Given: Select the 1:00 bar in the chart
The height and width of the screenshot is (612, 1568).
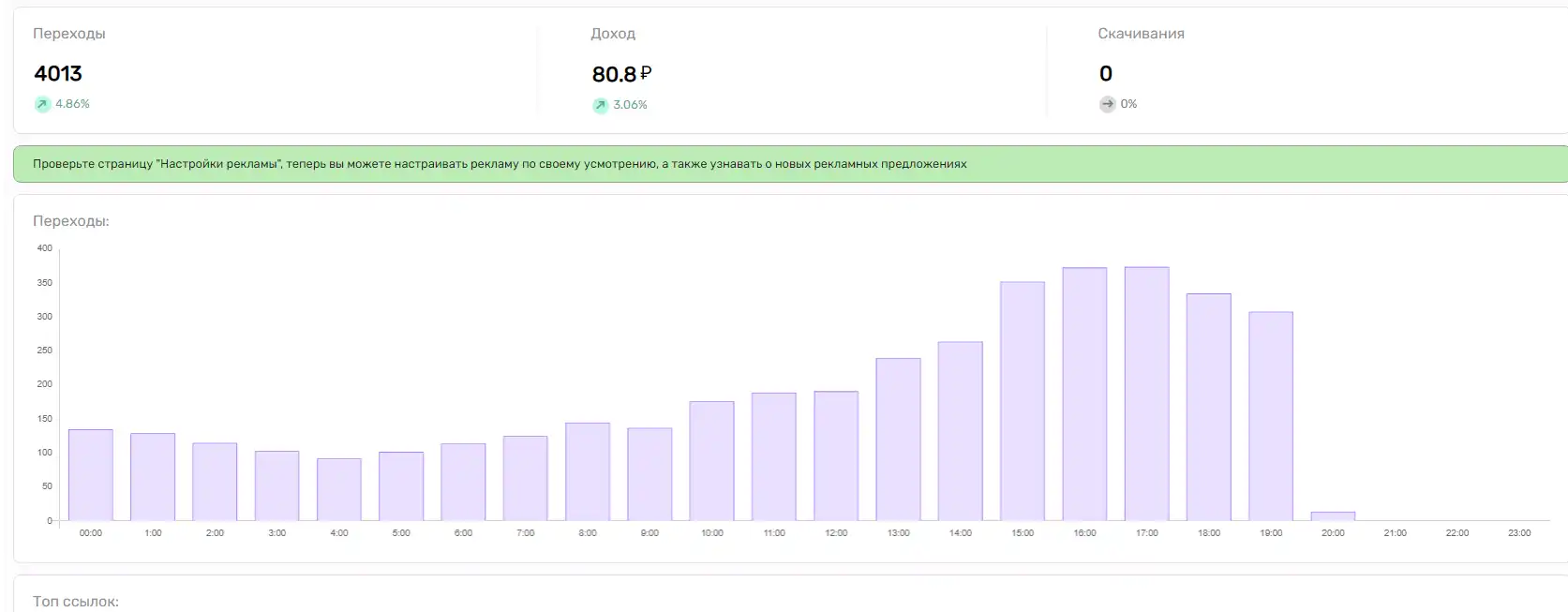Looking at the screenshot, I should point(153,477).
